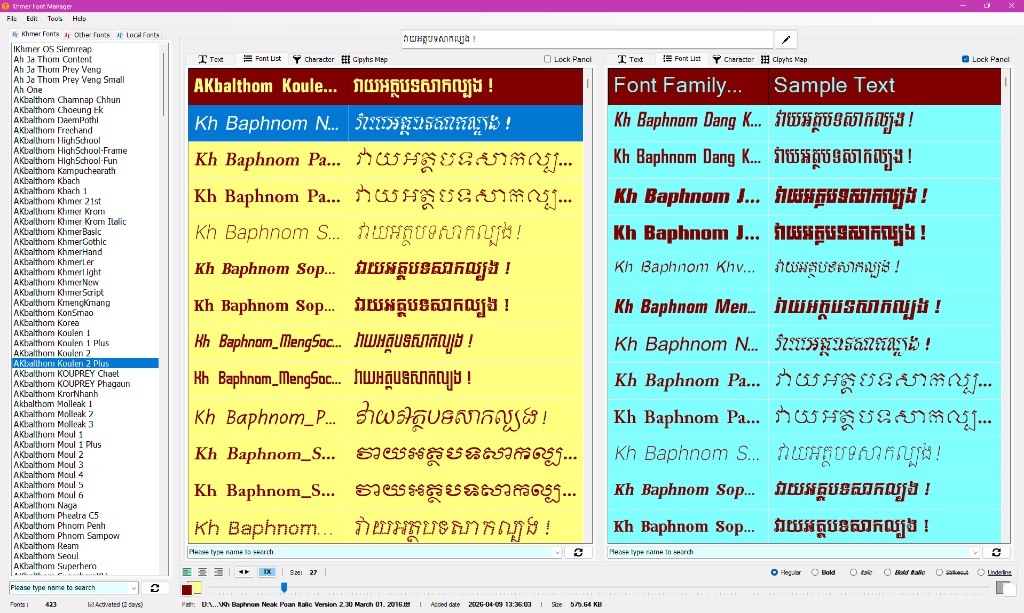
Task: Open the Font List tab in right preview panel
Action: point(681,59)
